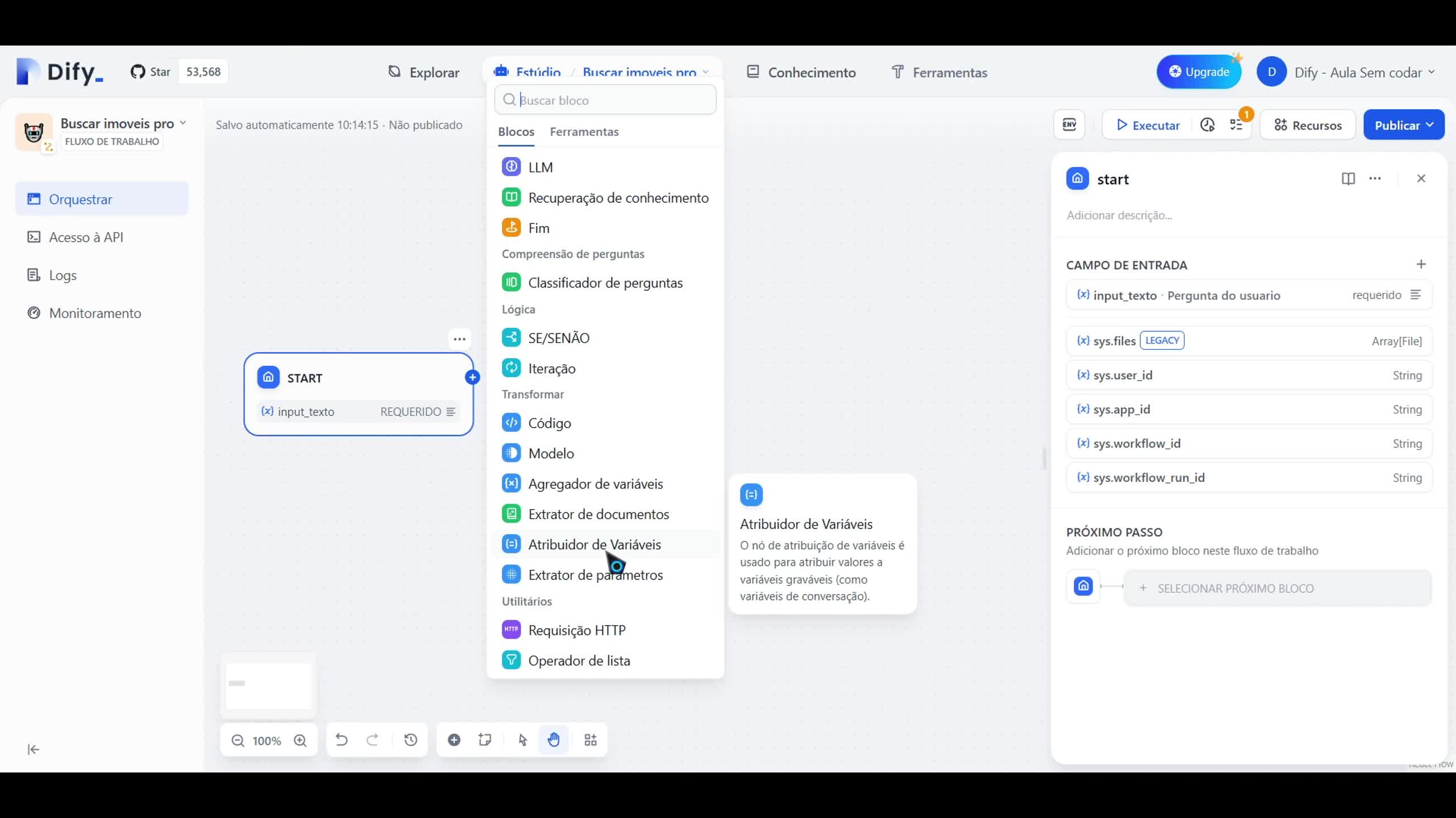1456x818 pixels.
Task: Click the LLM block in the picker
Action: point(538,166)
